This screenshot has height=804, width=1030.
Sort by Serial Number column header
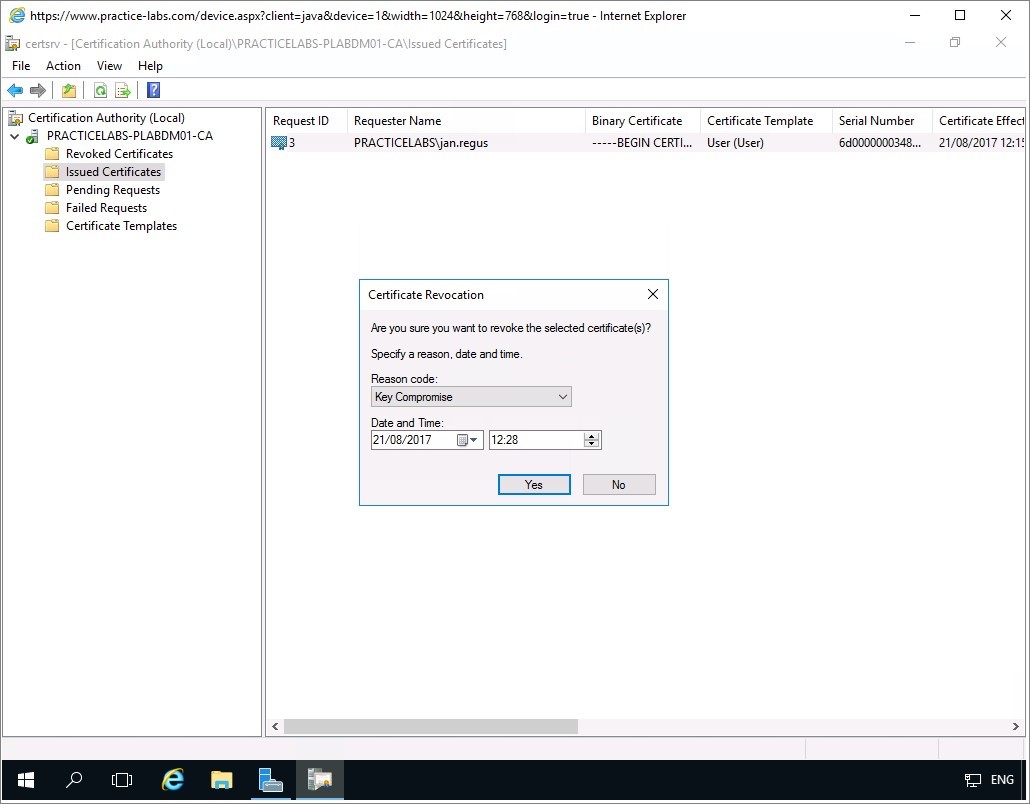click(x=882, y=121)
